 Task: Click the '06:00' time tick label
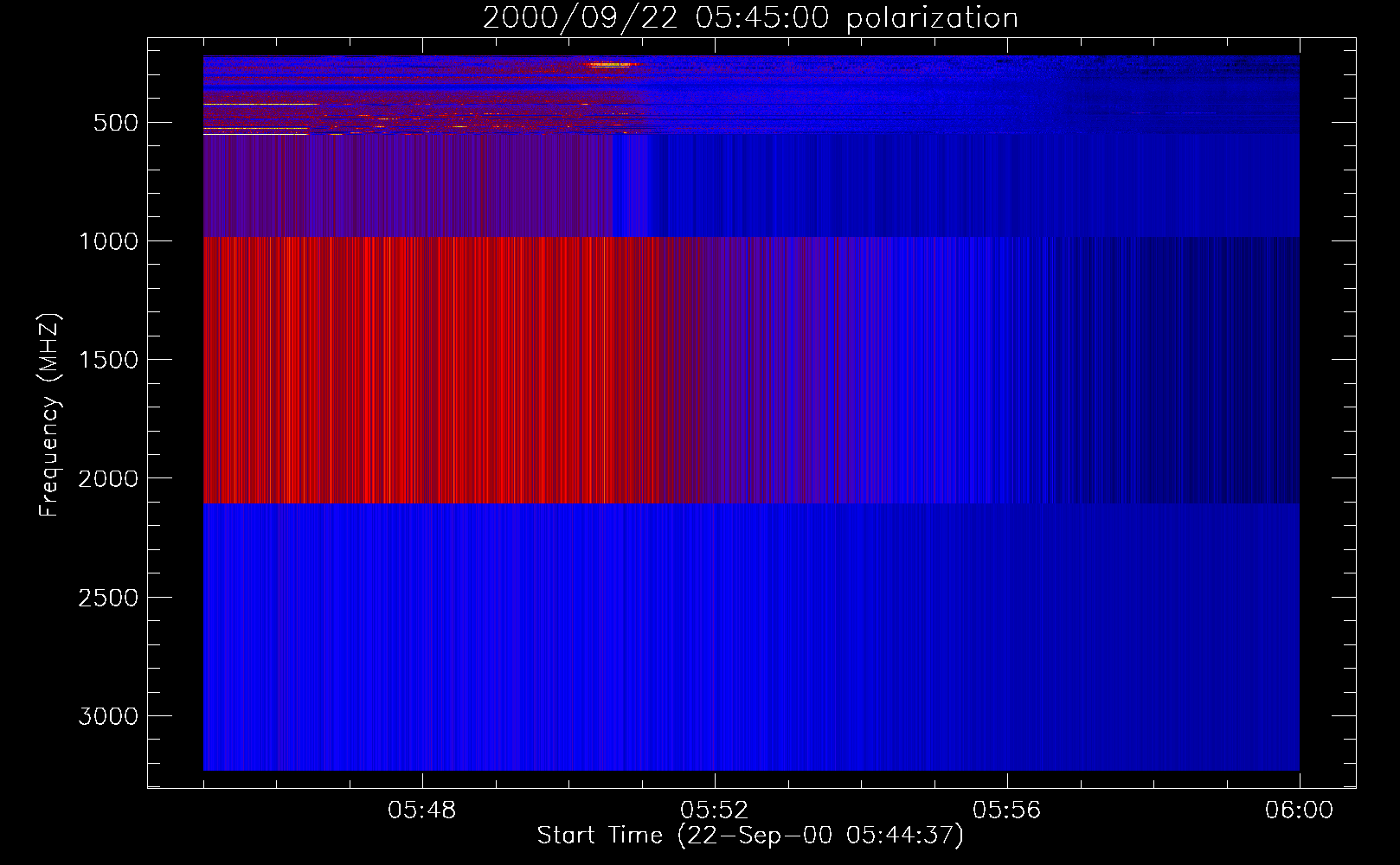tap(1299, 811)
